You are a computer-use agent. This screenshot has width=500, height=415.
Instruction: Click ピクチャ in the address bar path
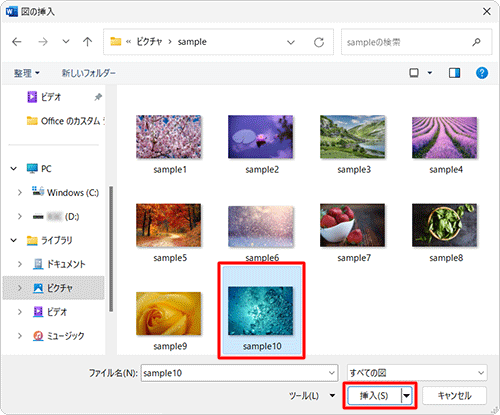click(x=149, y=42)
